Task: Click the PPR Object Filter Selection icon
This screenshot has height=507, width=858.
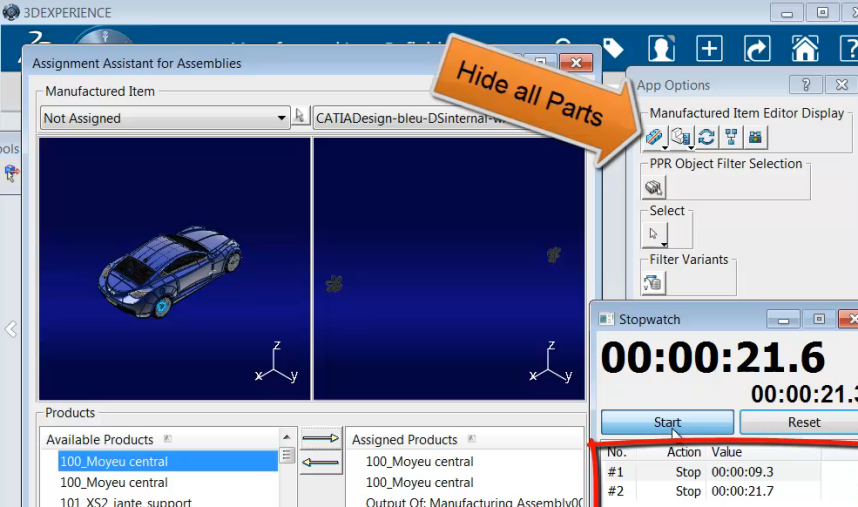Action: (x=653, y=187)
